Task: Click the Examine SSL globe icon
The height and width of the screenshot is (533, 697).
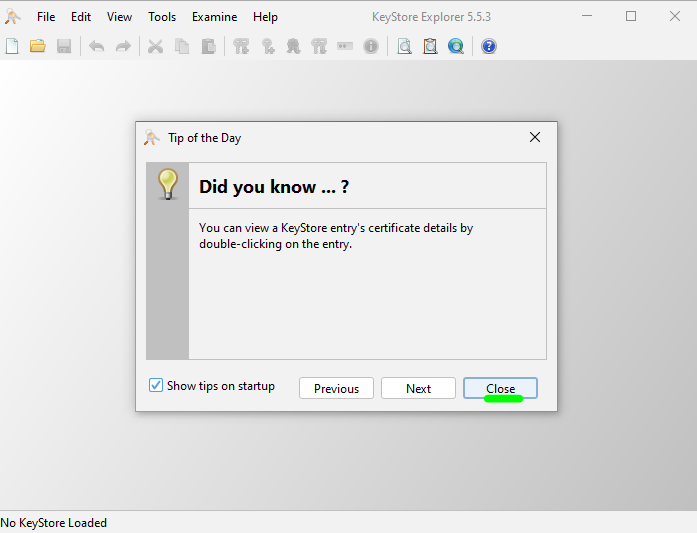Action: click(x=456, y=46)
